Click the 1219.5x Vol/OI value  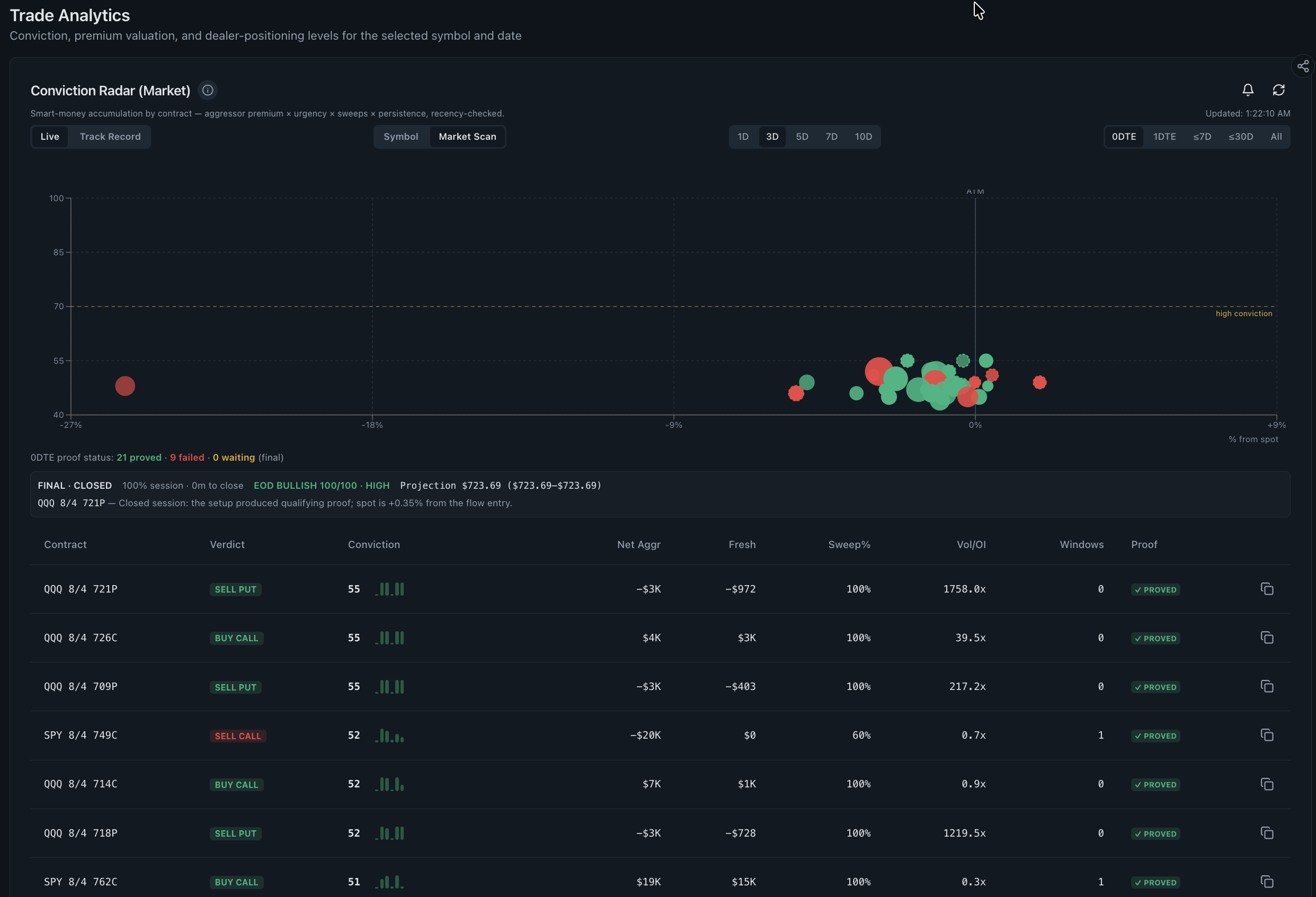tap(964, 833)
